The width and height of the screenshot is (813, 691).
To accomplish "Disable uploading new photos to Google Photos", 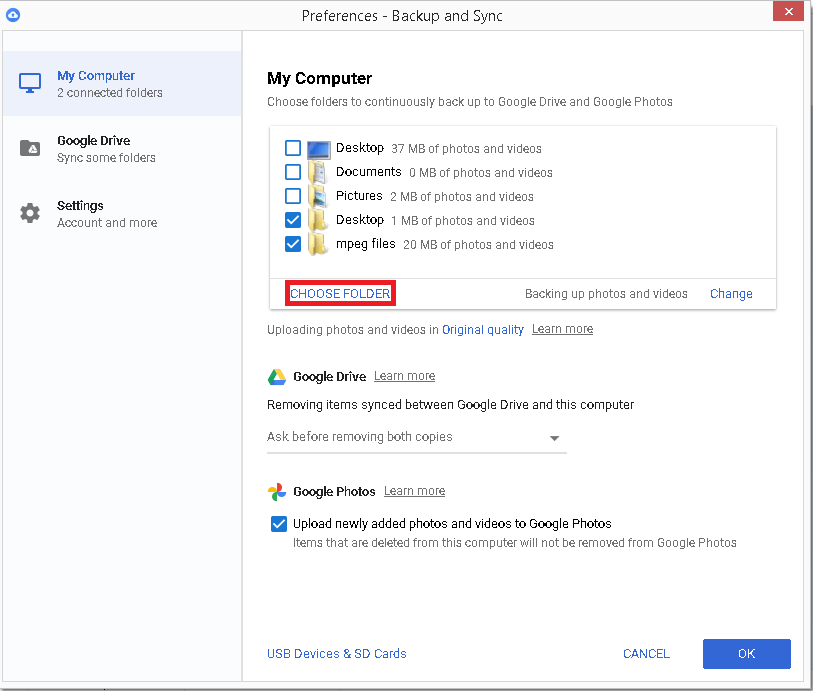I will (x=278, y=523).
